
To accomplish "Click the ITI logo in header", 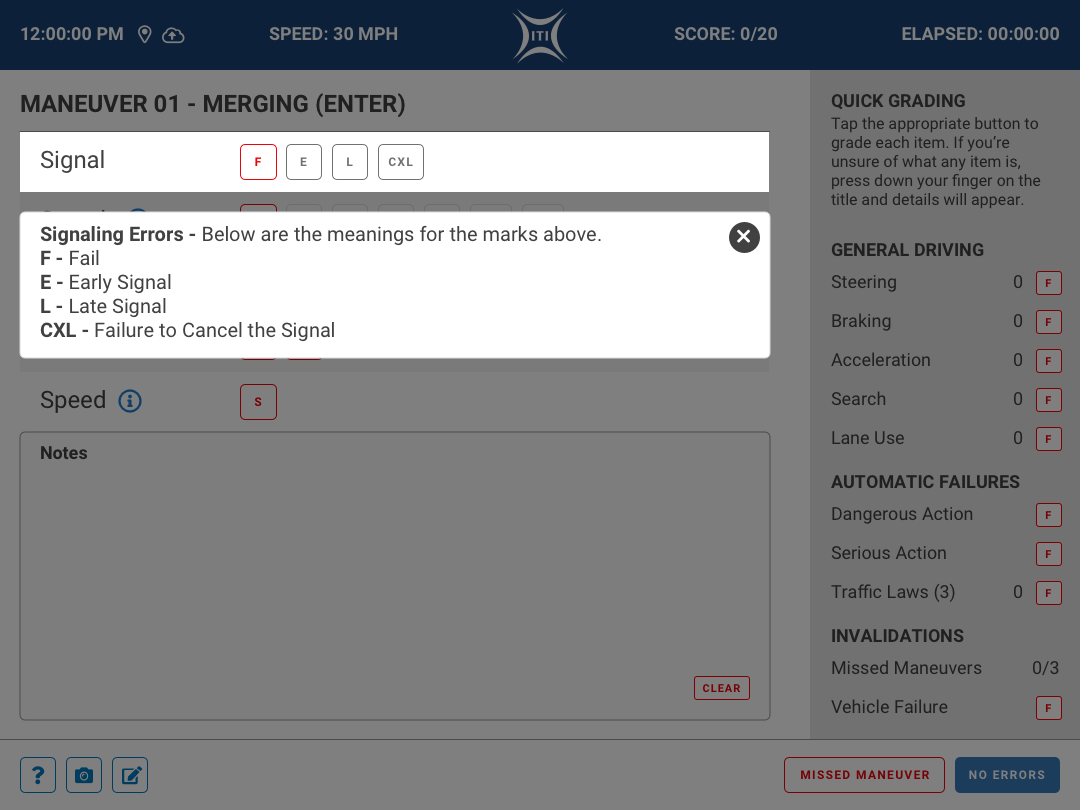I will [x=540, y=36].
